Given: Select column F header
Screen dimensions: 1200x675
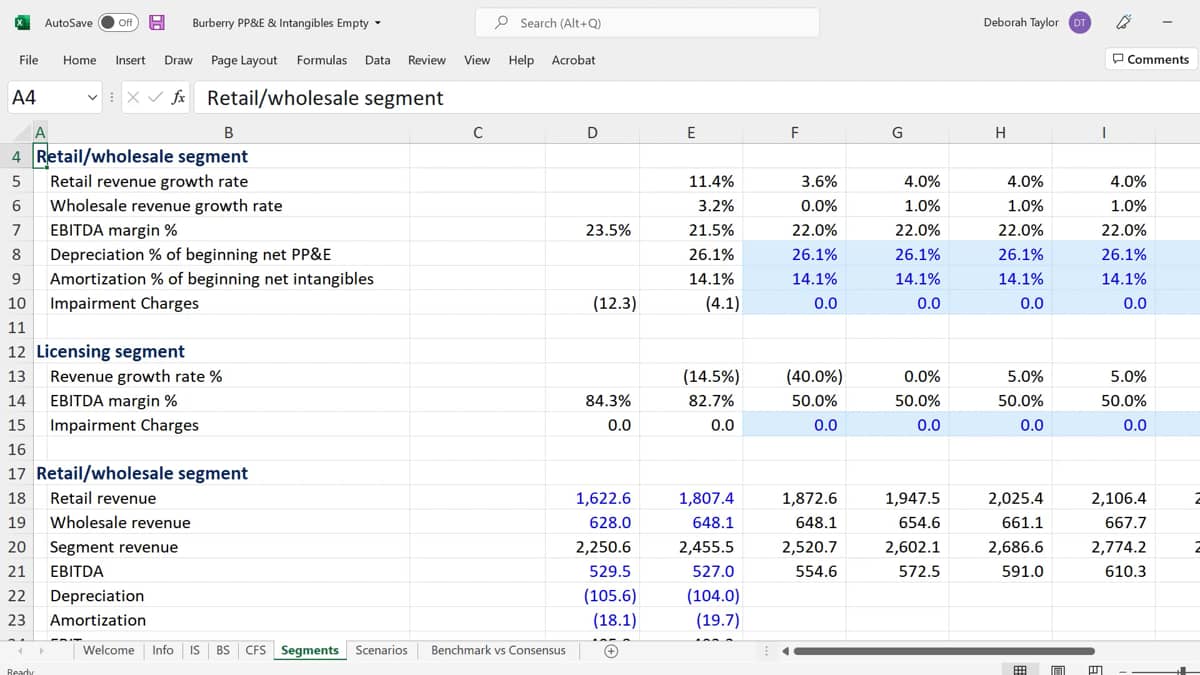Looking at the screenshot, I should point(794,132).
